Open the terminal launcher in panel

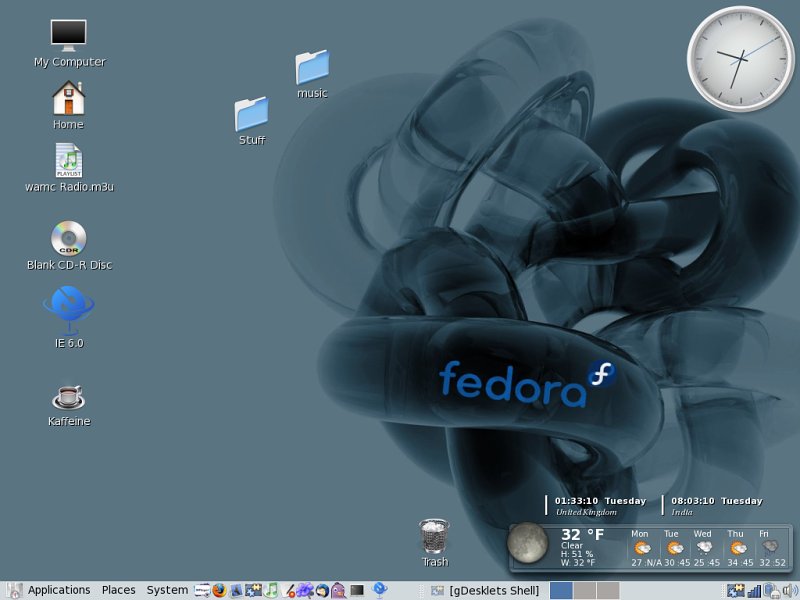pos(357,590)
